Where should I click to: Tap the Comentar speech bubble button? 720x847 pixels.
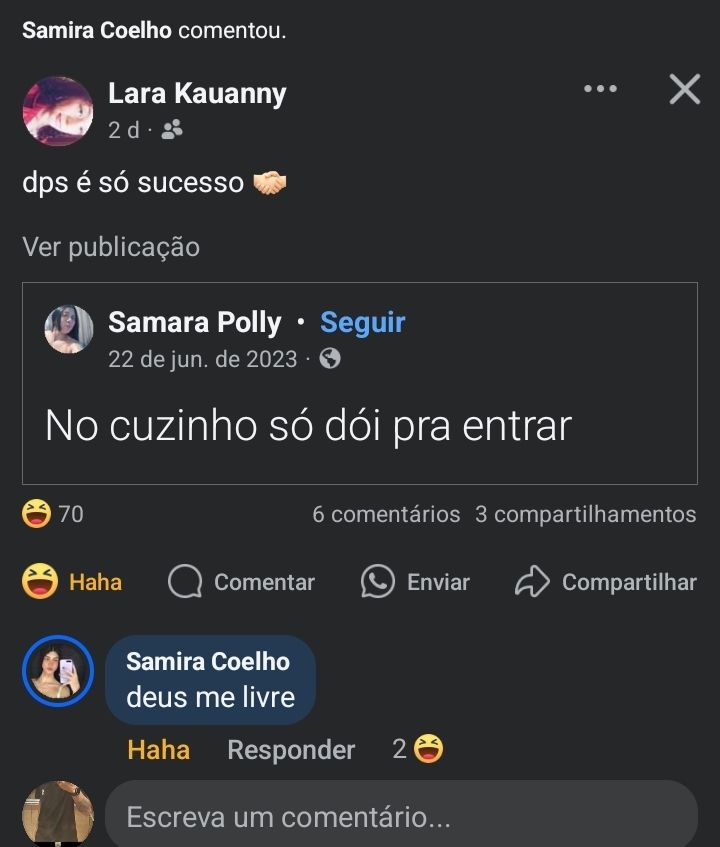tap(241, 582)
